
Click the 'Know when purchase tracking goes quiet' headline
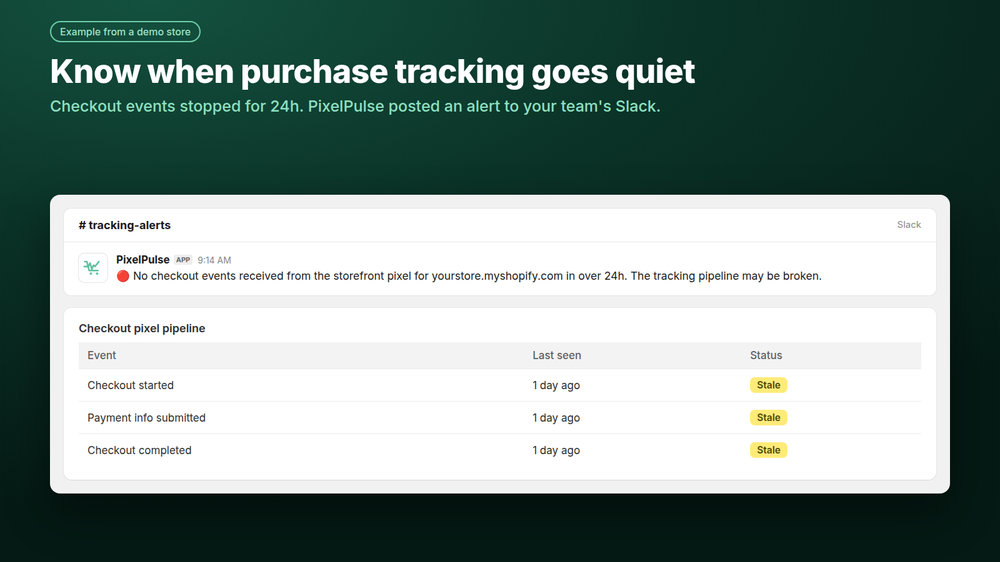[372, 71]
